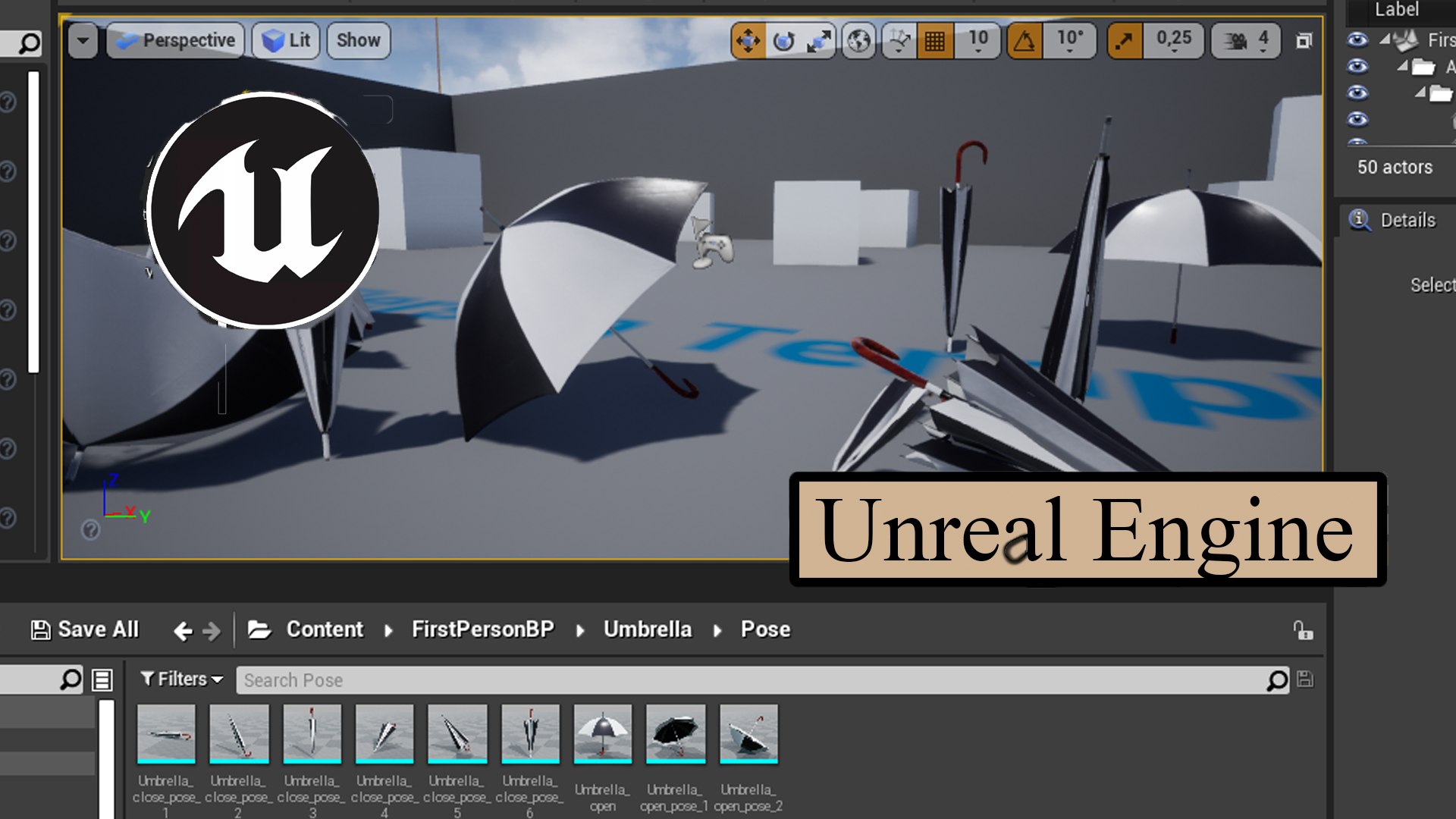Click folder search magnifier in sources panel
This screenshot has height=819, width=1456.
pyautogui.click(x=71, y=679)
